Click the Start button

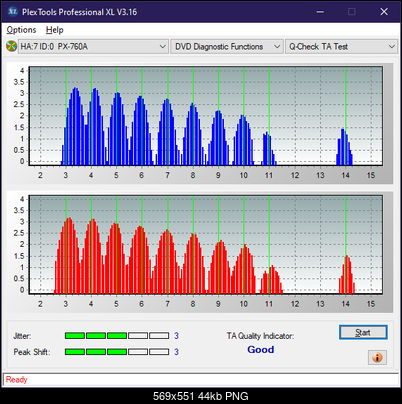point(363,332)
